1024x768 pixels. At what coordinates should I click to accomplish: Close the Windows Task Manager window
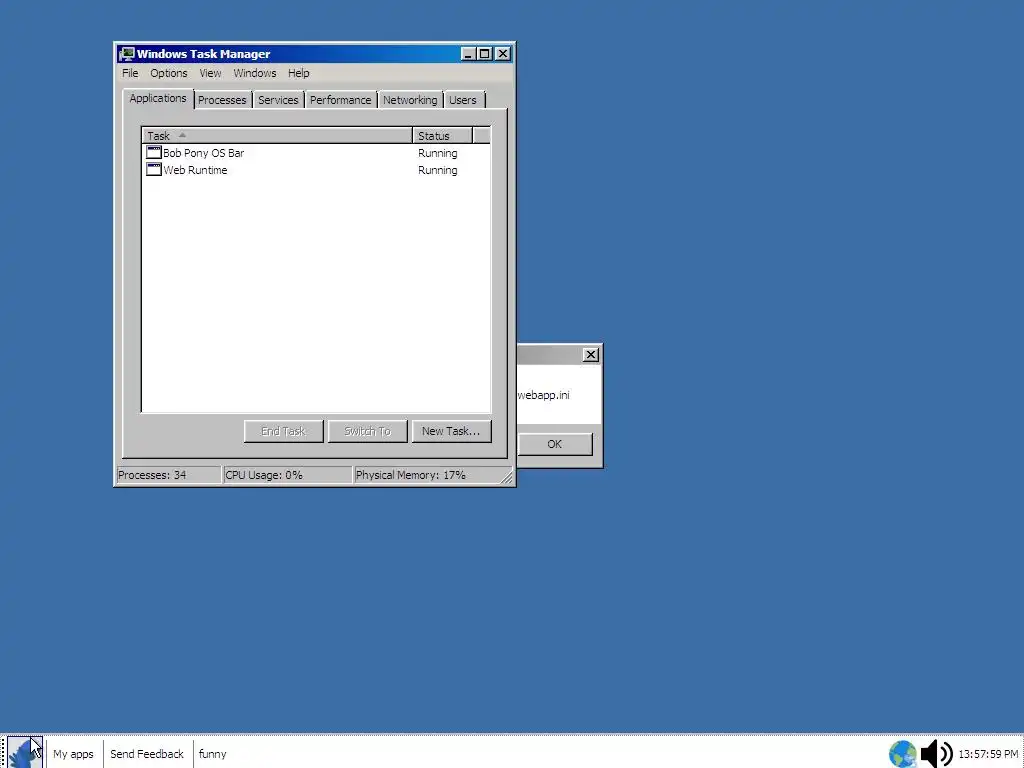coord(503,54)
